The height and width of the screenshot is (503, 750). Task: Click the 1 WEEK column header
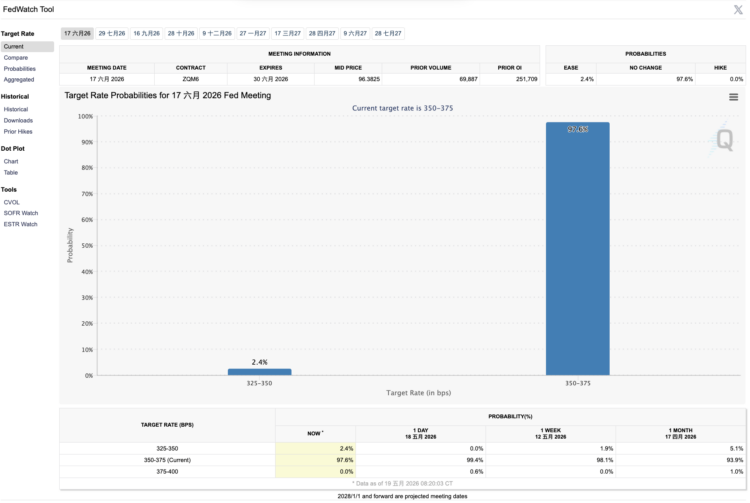551,434
